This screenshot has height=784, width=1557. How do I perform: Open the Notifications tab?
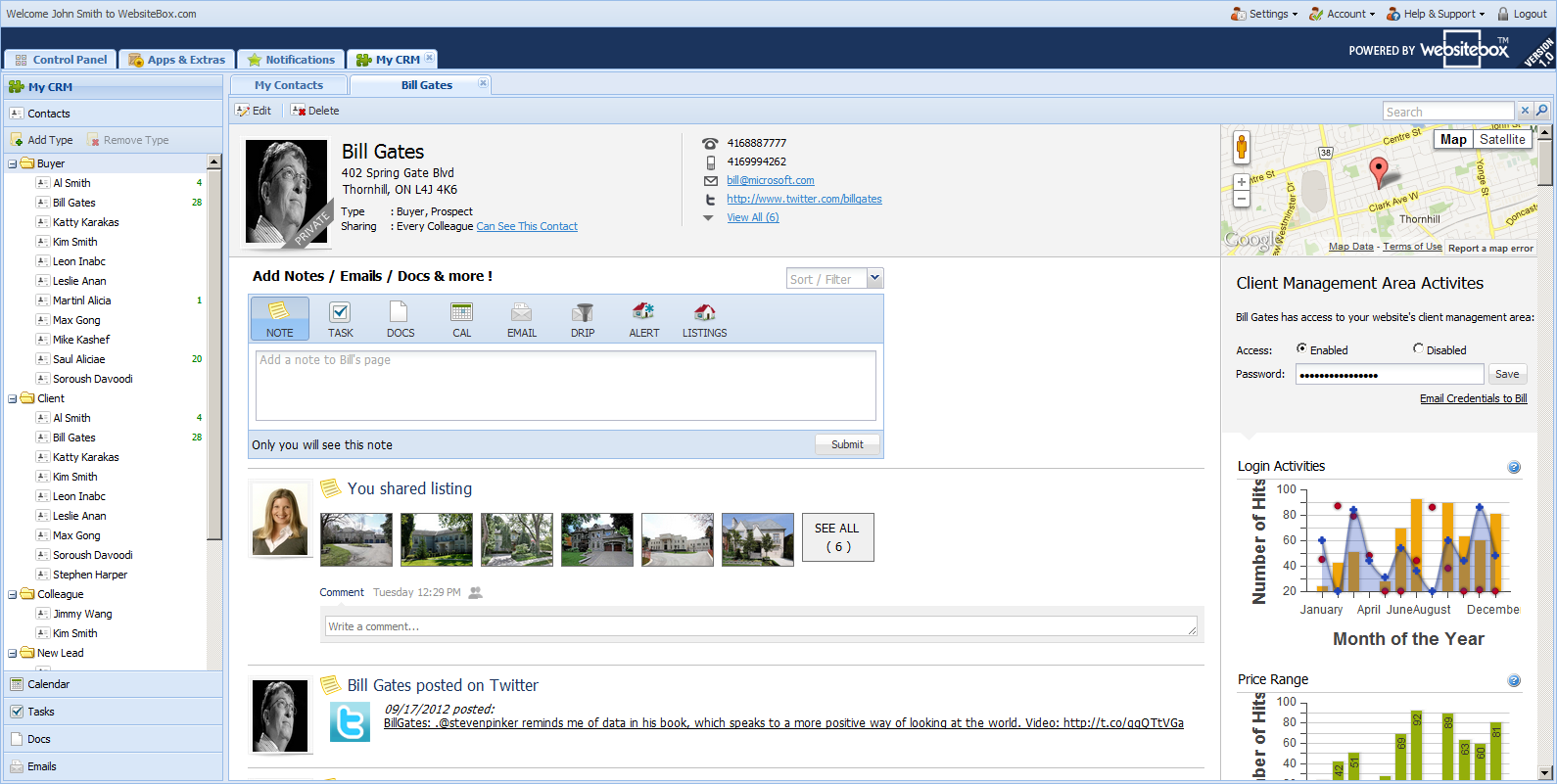pyautogui.click(x=291, y=60)
